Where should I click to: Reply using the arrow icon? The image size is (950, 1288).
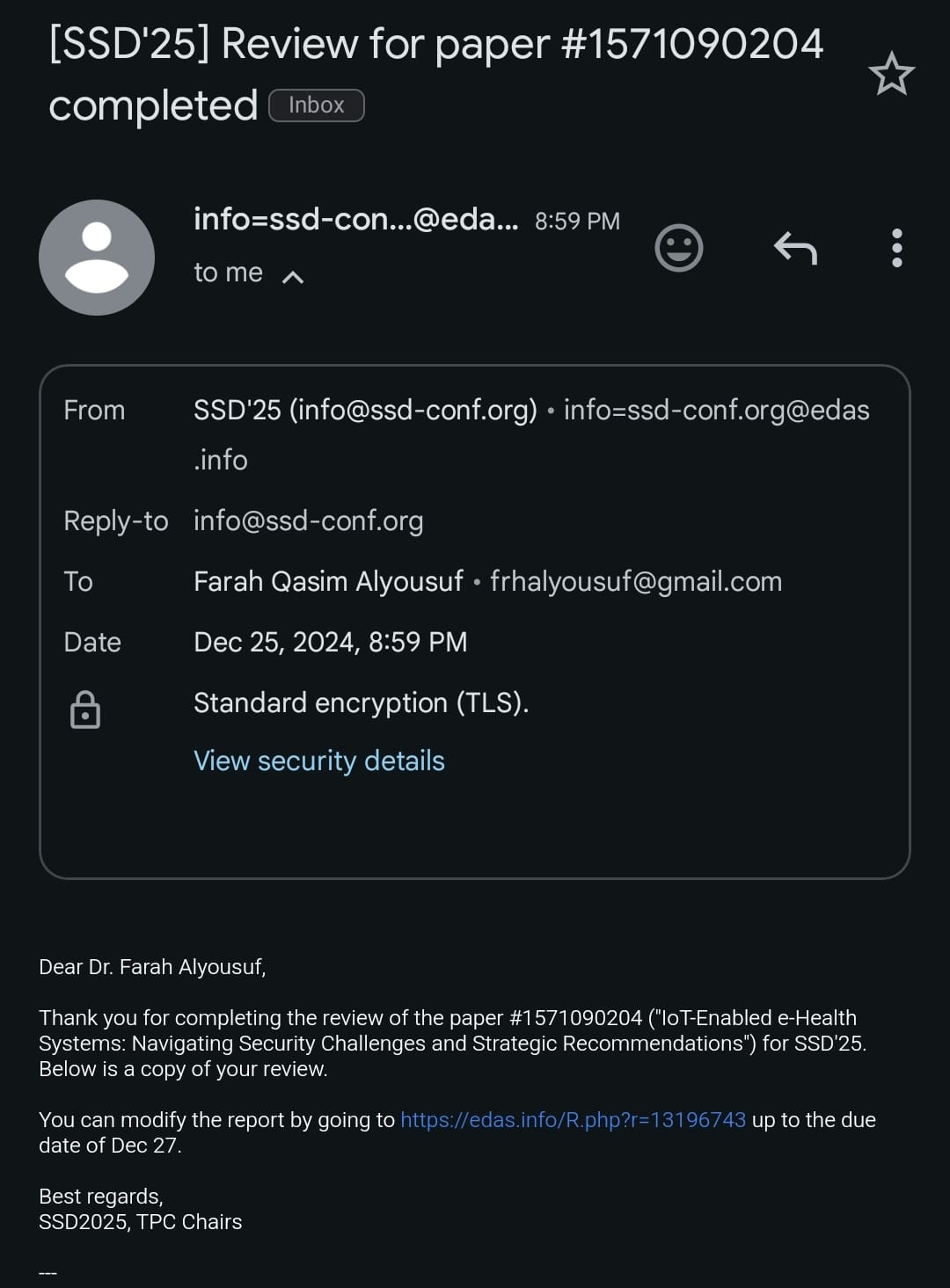(x=795, y=248)
